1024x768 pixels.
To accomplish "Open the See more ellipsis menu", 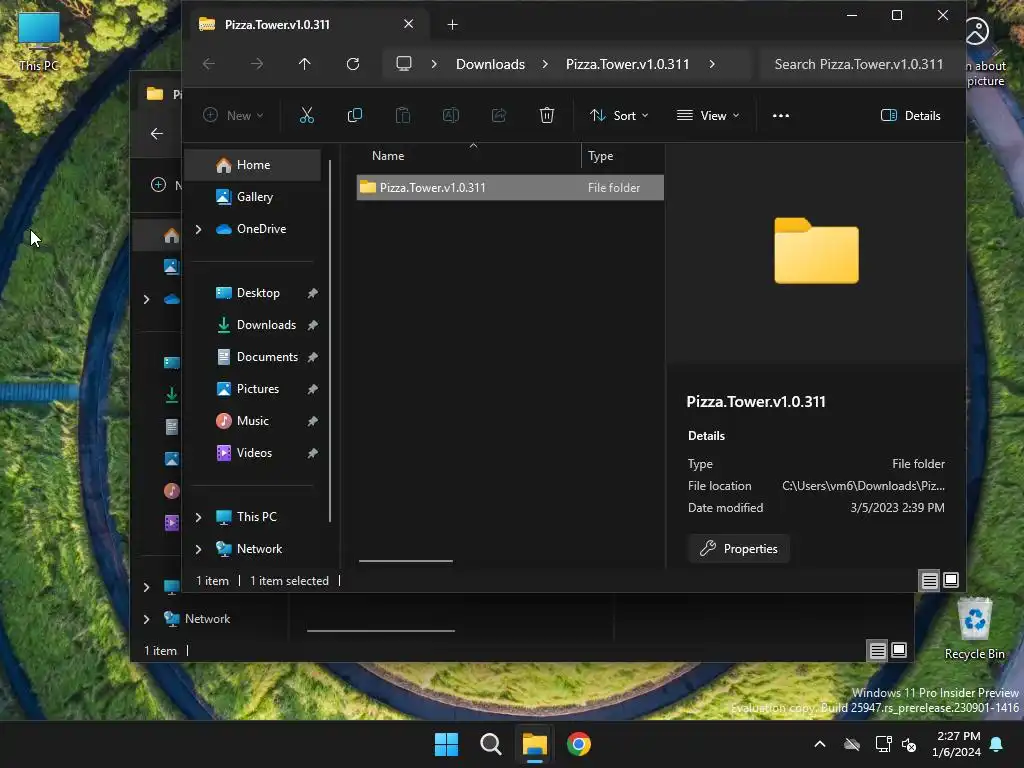I will 780,116.
